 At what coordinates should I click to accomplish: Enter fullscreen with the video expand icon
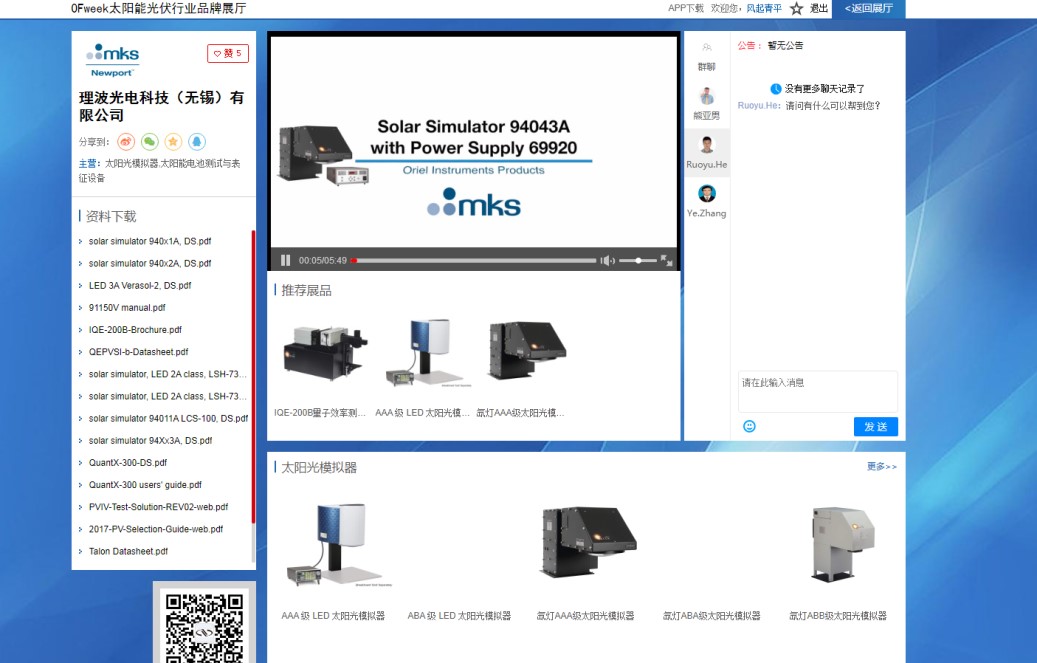[x=666, y=260]
